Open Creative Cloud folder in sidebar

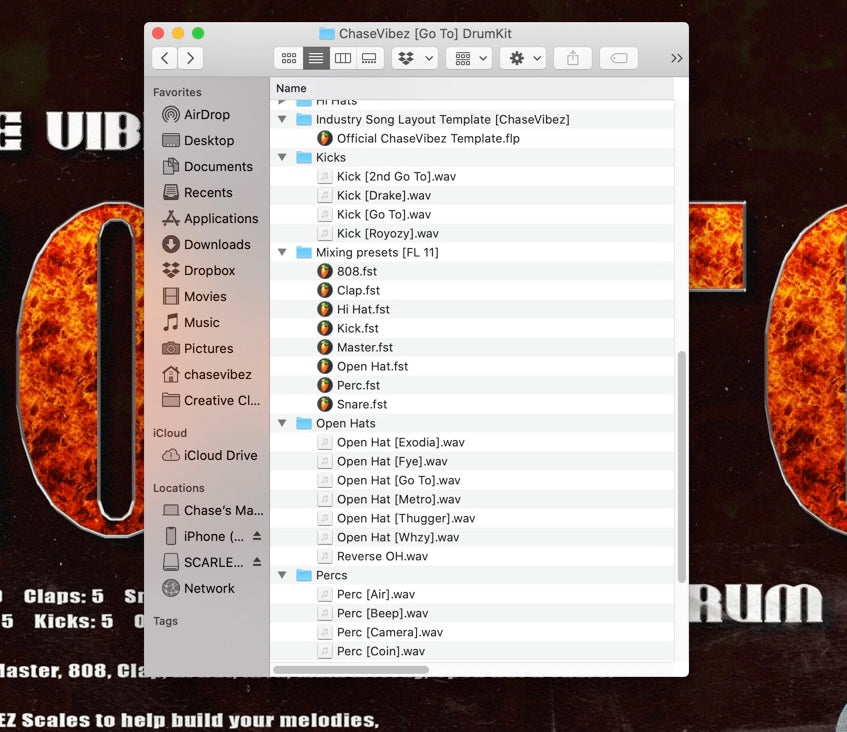(221, 400)
